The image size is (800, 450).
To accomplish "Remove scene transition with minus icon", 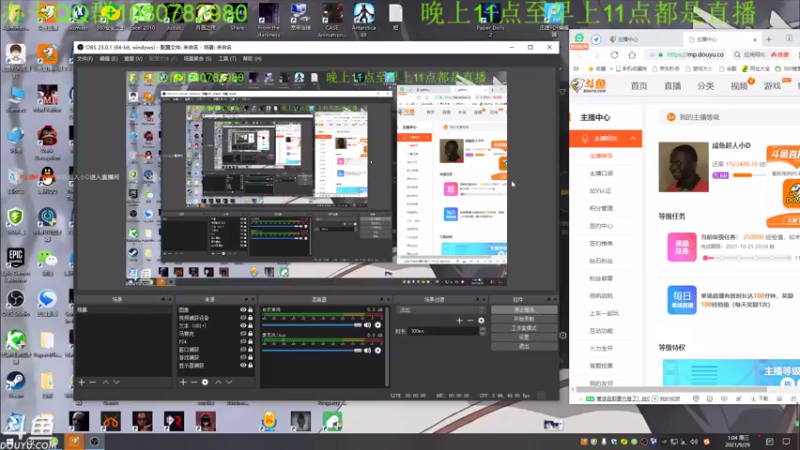I will (470, 320).
